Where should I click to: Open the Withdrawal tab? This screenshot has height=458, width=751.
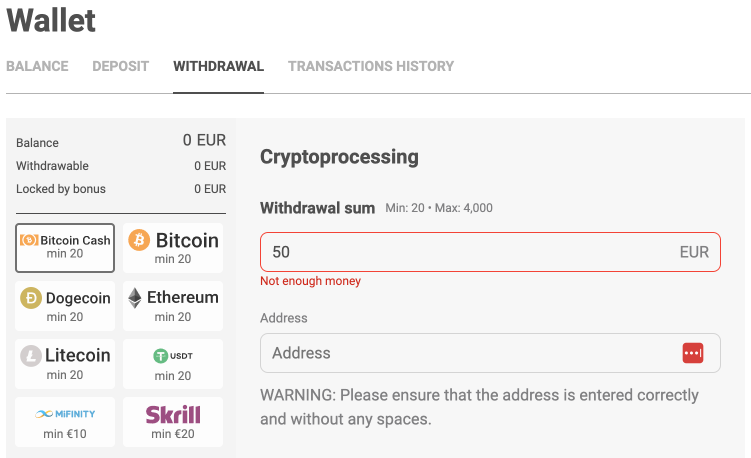[x=218, y=67]
